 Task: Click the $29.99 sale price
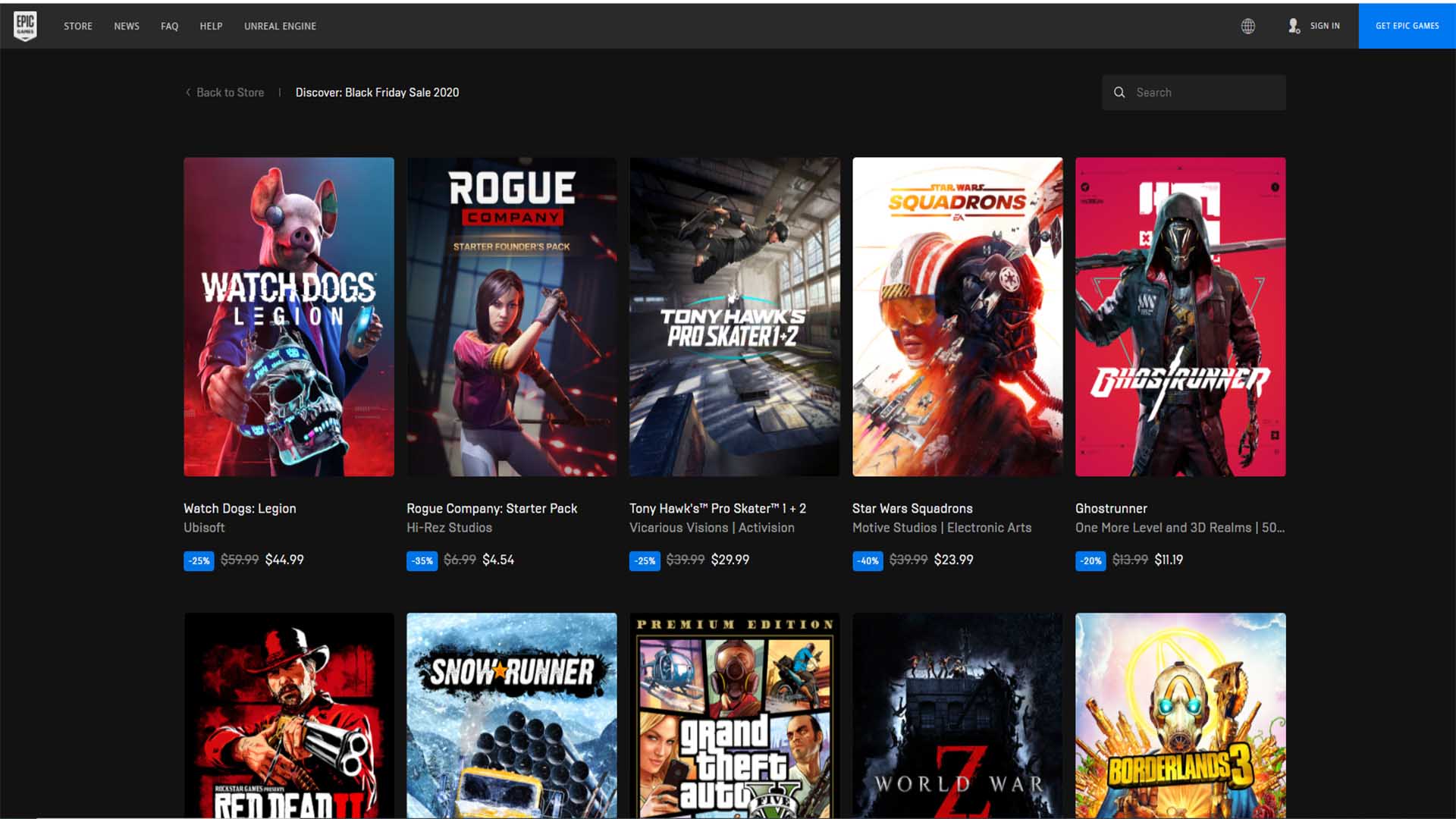point(730,560)
